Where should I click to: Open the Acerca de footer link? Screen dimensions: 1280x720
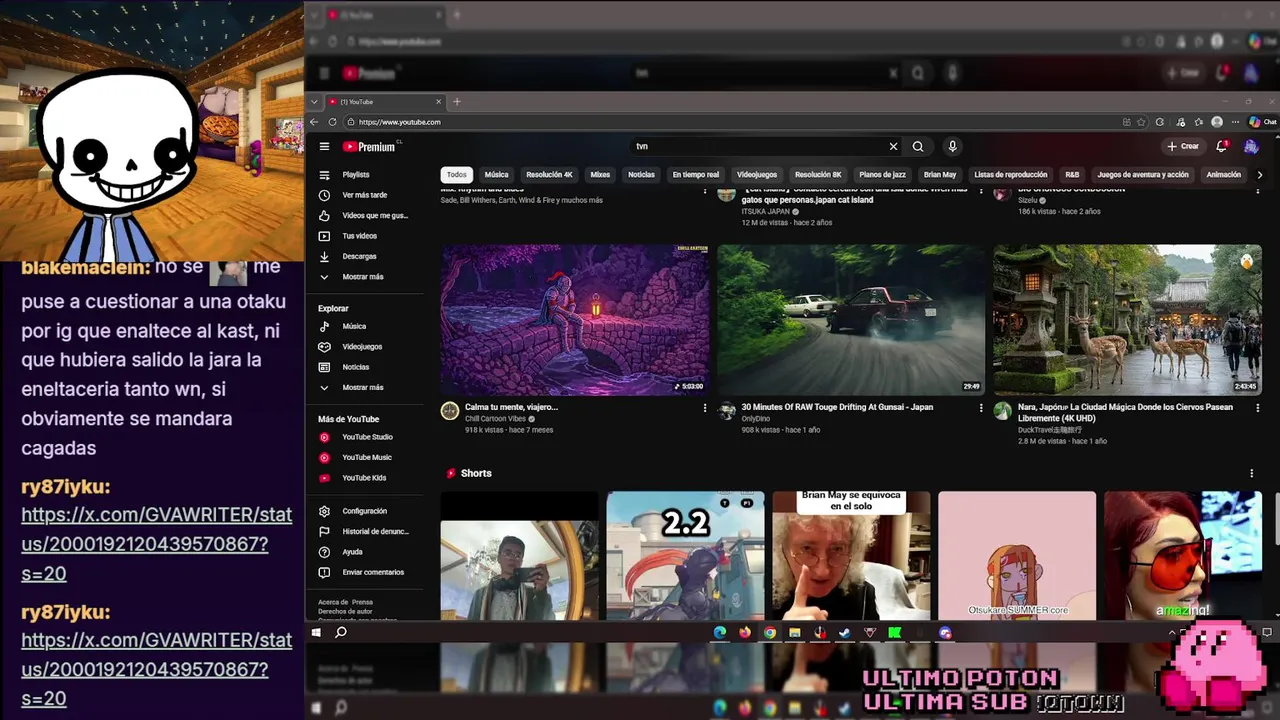(x=333, y=603)
